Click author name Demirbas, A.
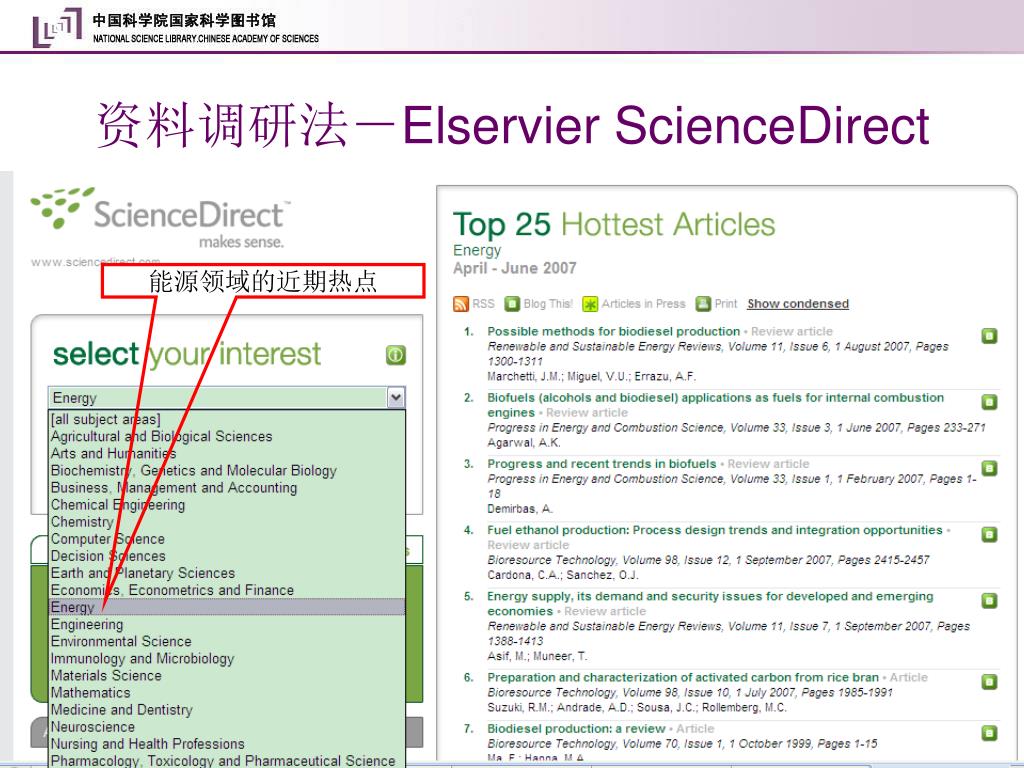The width and height of the screenshot is (1024, 768). tap(520, 509)
